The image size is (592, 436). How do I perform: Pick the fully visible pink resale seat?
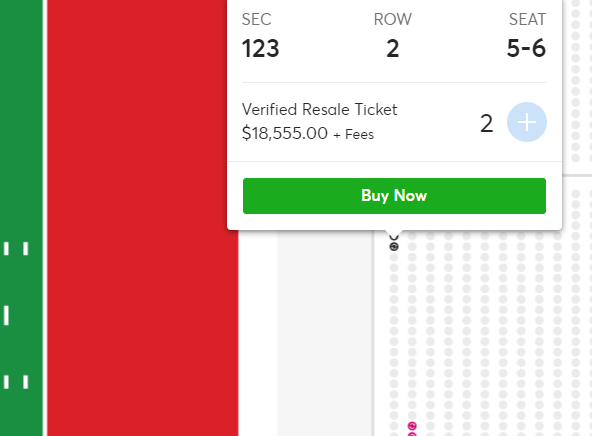click(x=412, y=426)
